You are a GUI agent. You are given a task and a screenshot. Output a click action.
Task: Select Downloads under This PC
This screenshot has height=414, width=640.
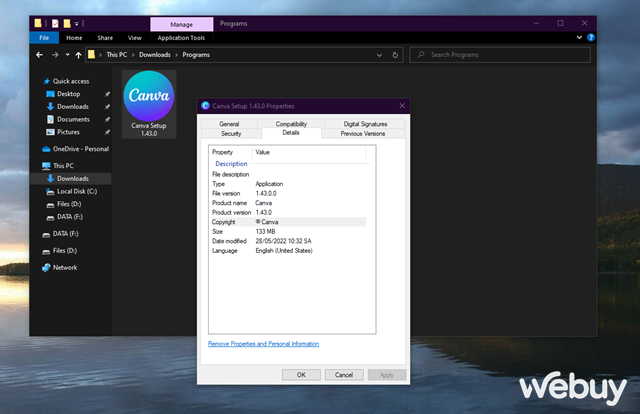(x=71, y=178)
